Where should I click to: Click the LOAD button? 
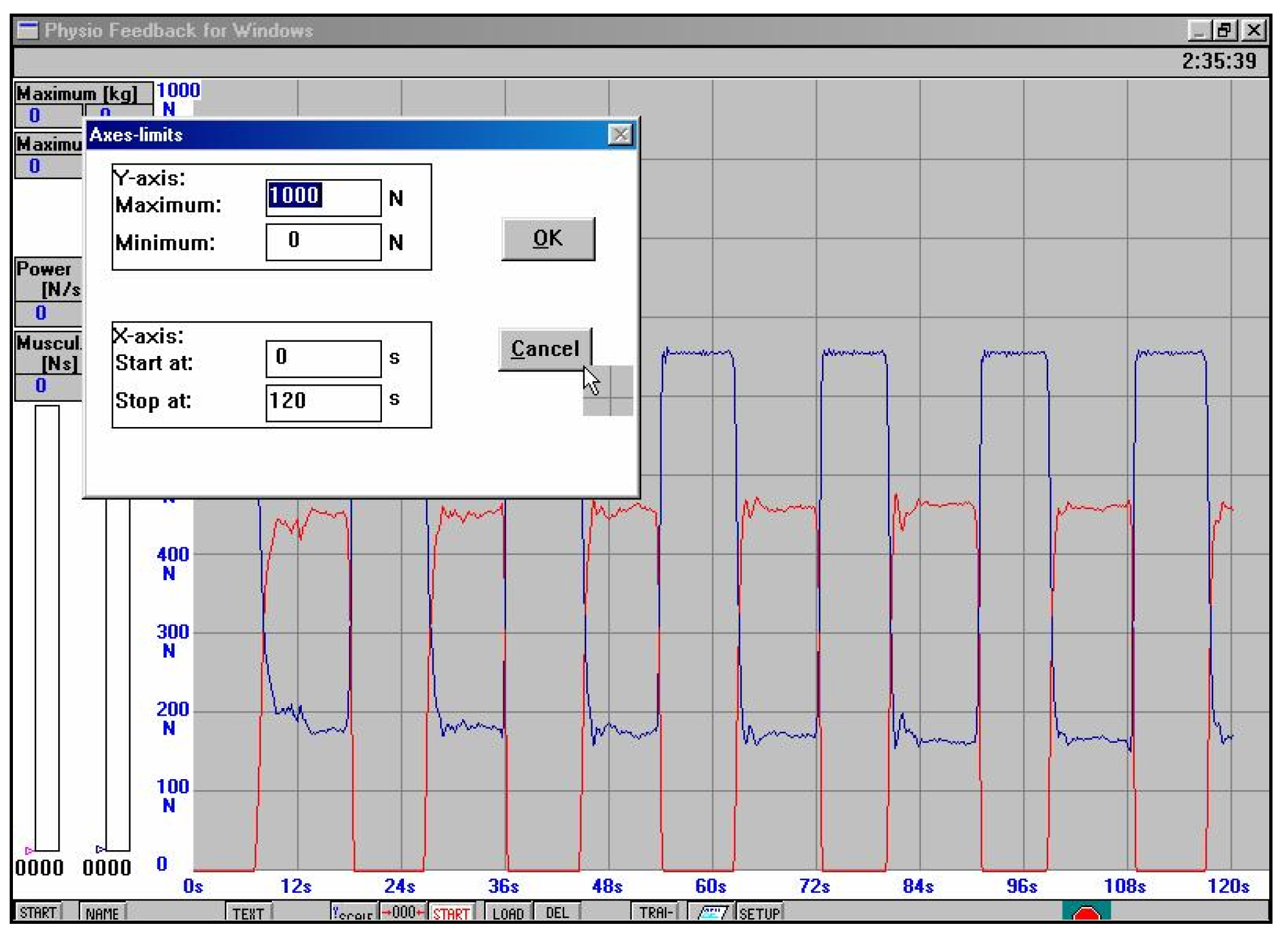click(508, 912)
